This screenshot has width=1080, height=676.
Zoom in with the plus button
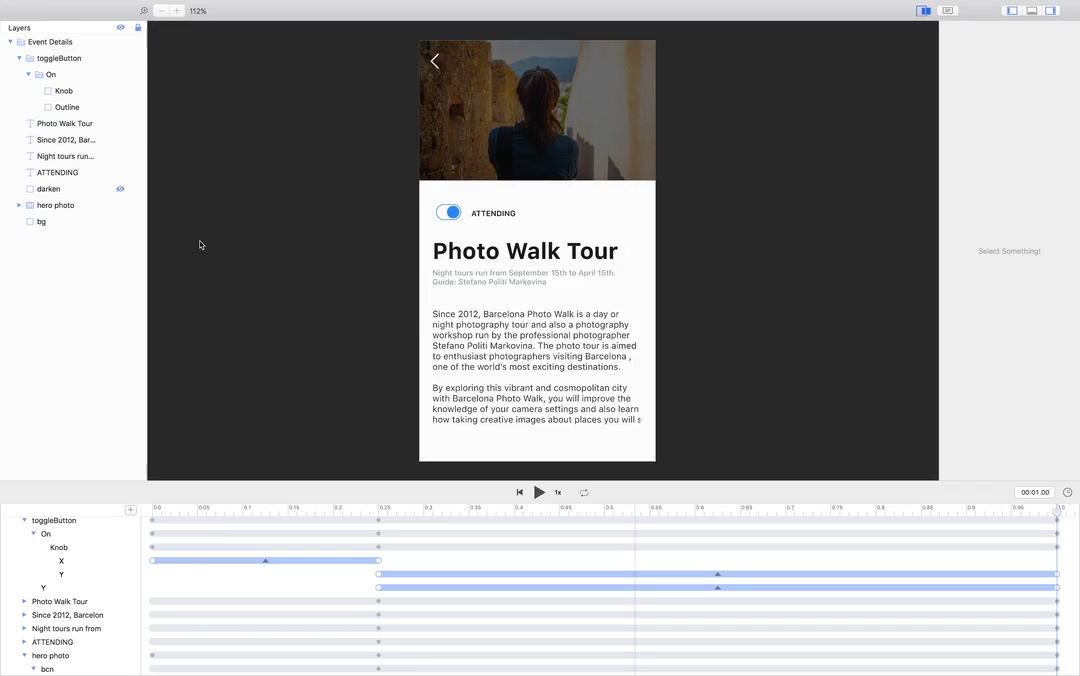pyautogui.click(x=176, y=11)
